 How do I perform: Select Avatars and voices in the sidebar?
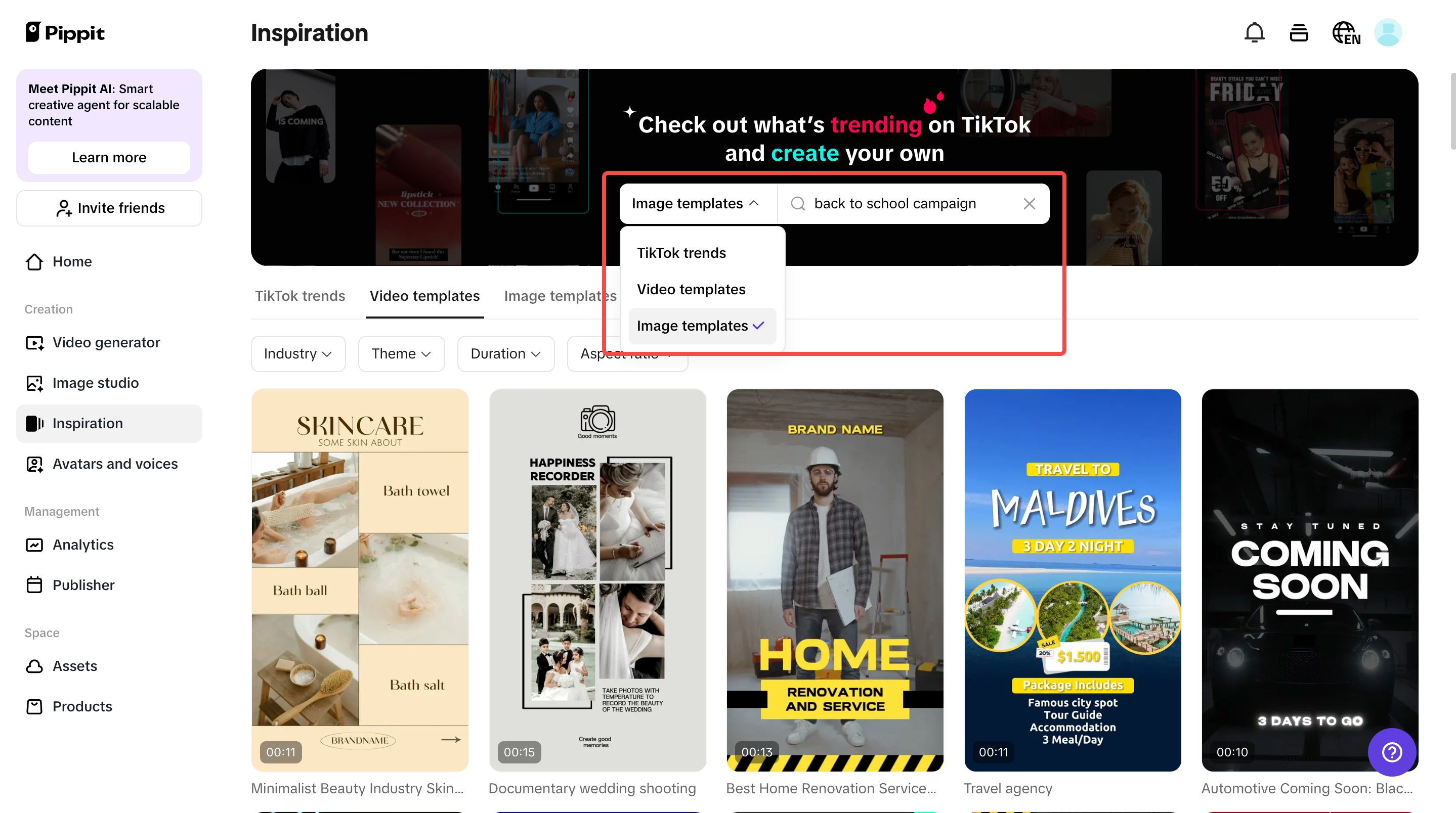click(x=115, y=463)
